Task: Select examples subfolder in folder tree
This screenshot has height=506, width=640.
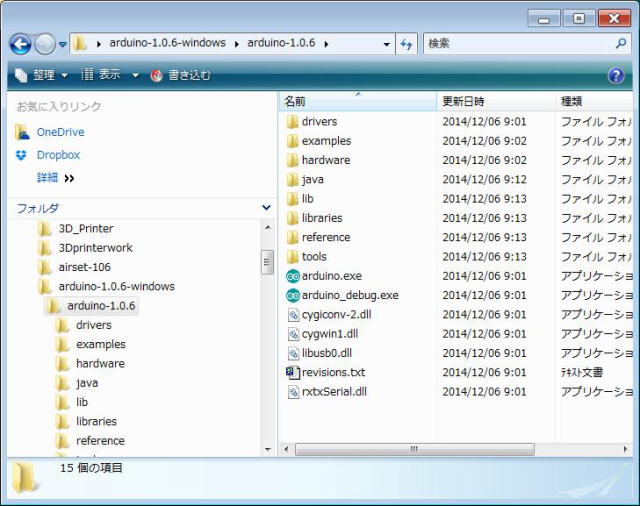Action: click(100, 344)
